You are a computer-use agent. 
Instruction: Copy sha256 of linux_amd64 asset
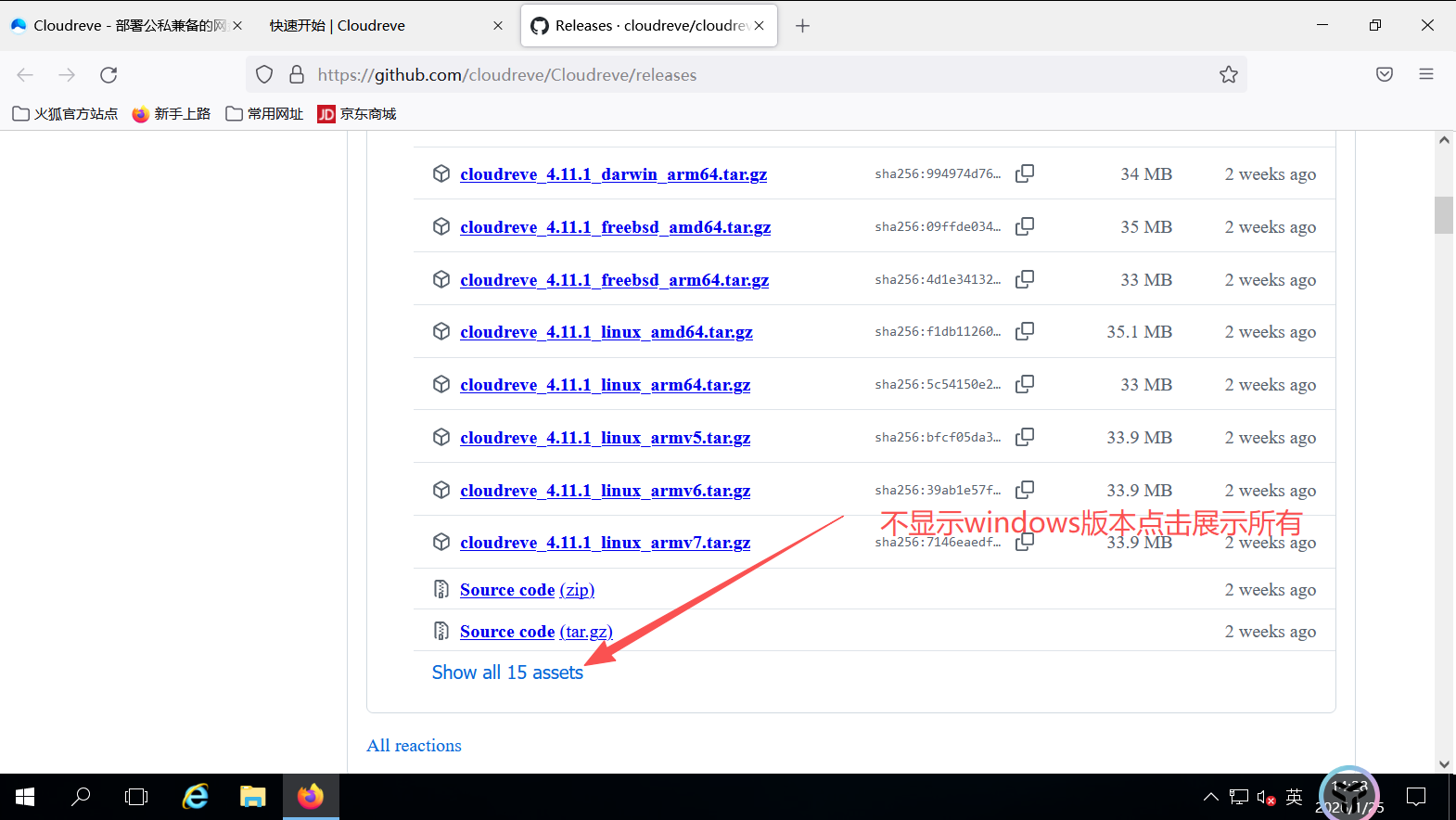pyautogui.click(x=1025, y=331)
